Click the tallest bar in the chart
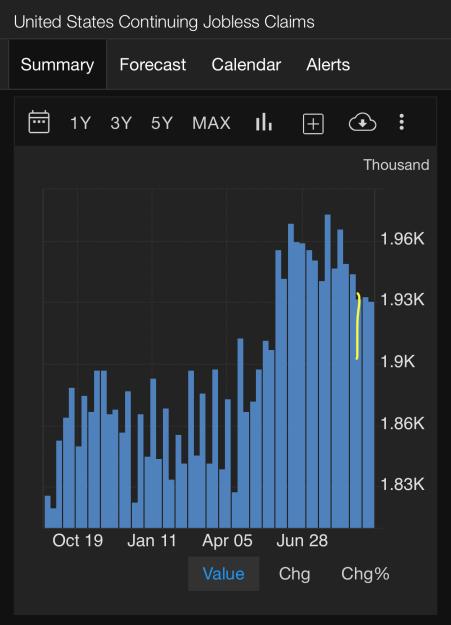 327,371
